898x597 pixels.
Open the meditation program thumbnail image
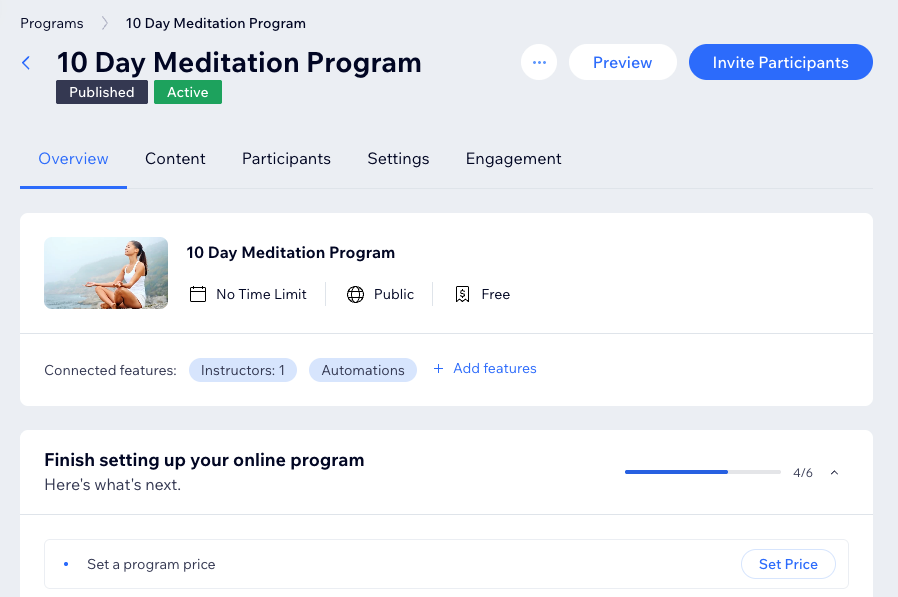tap(106, 273)
